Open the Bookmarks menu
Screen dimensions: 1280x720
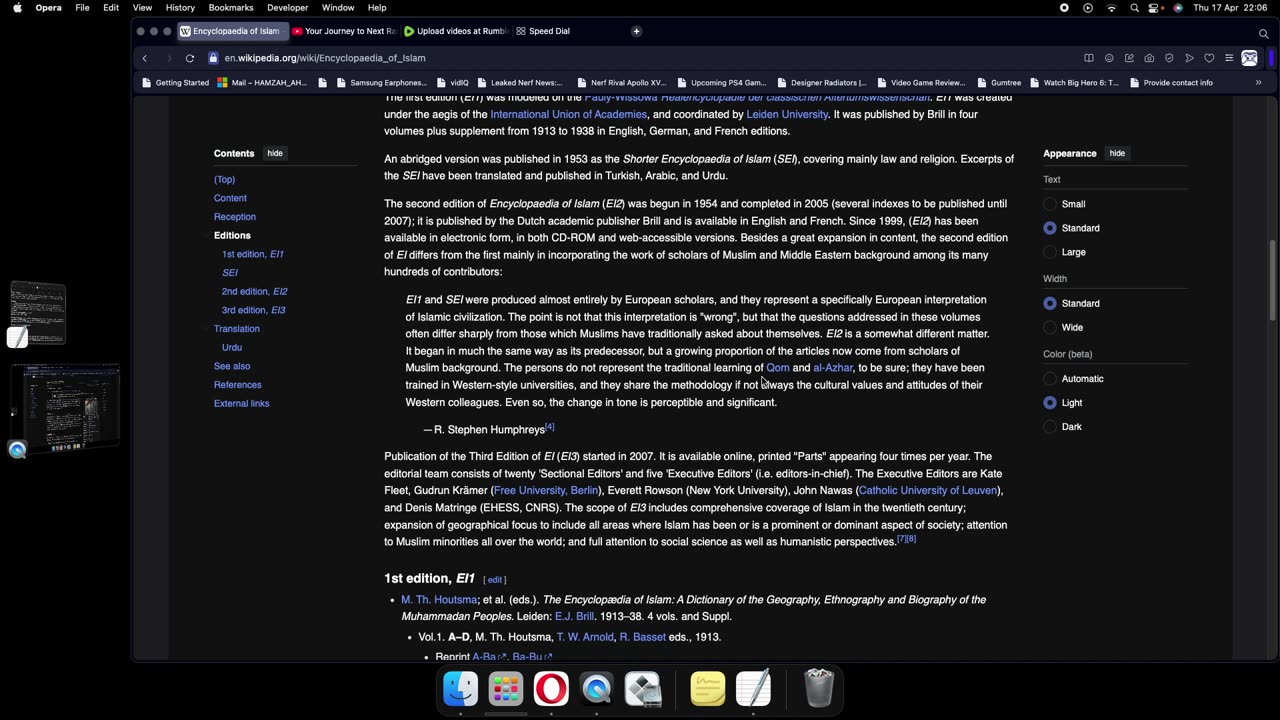coord(231,8)
